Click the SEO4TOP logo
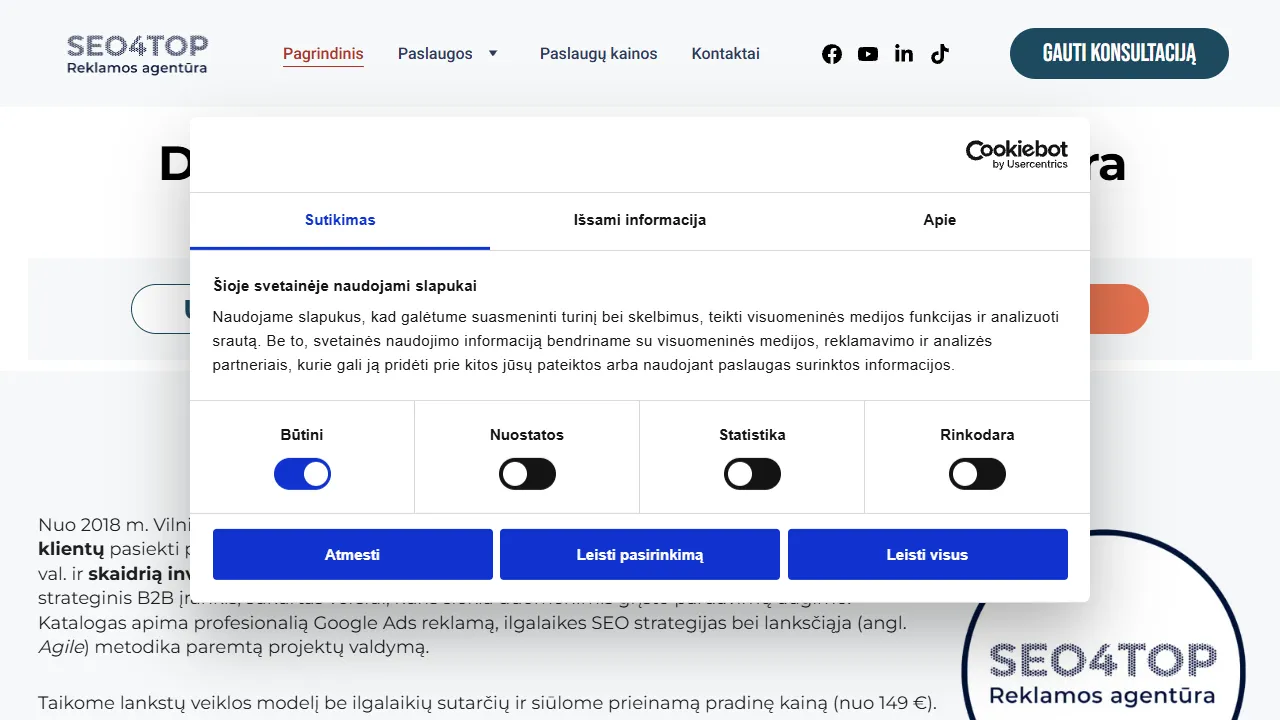1280x720 pixels. click(137, 54)
